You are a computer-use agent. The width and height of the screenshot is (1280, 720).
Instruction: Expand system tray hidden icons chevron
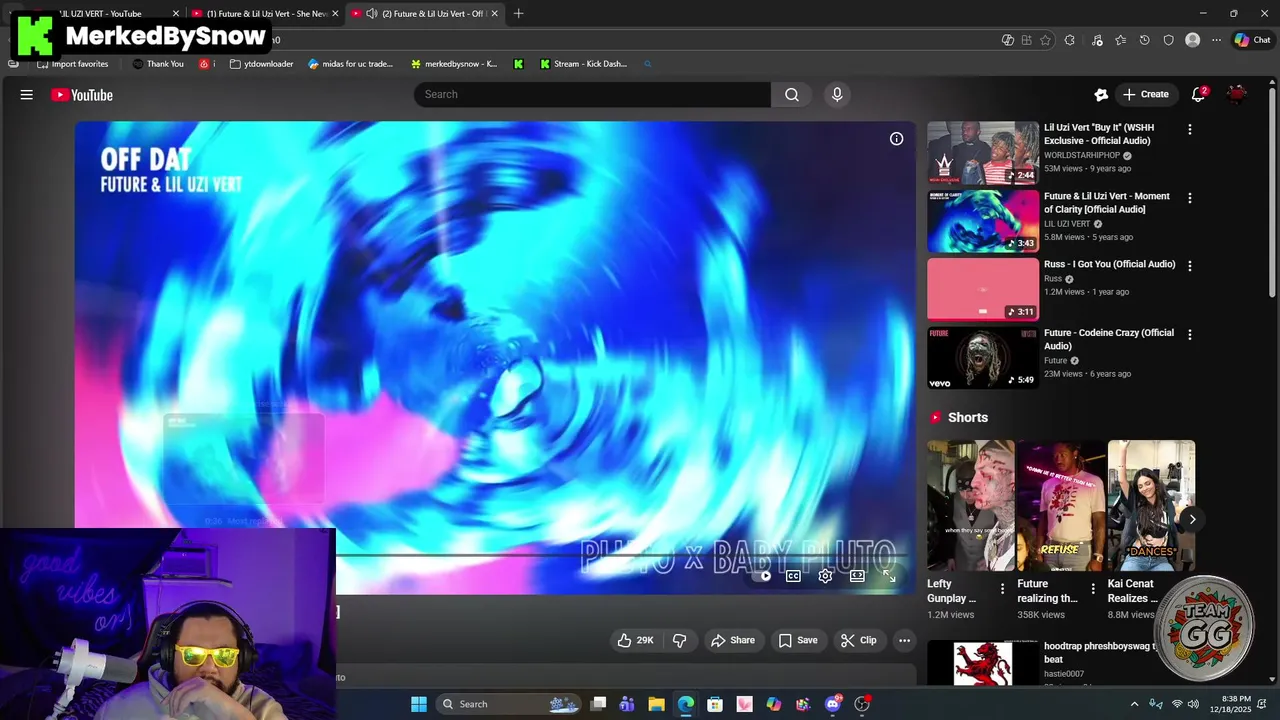point(1134,704)
